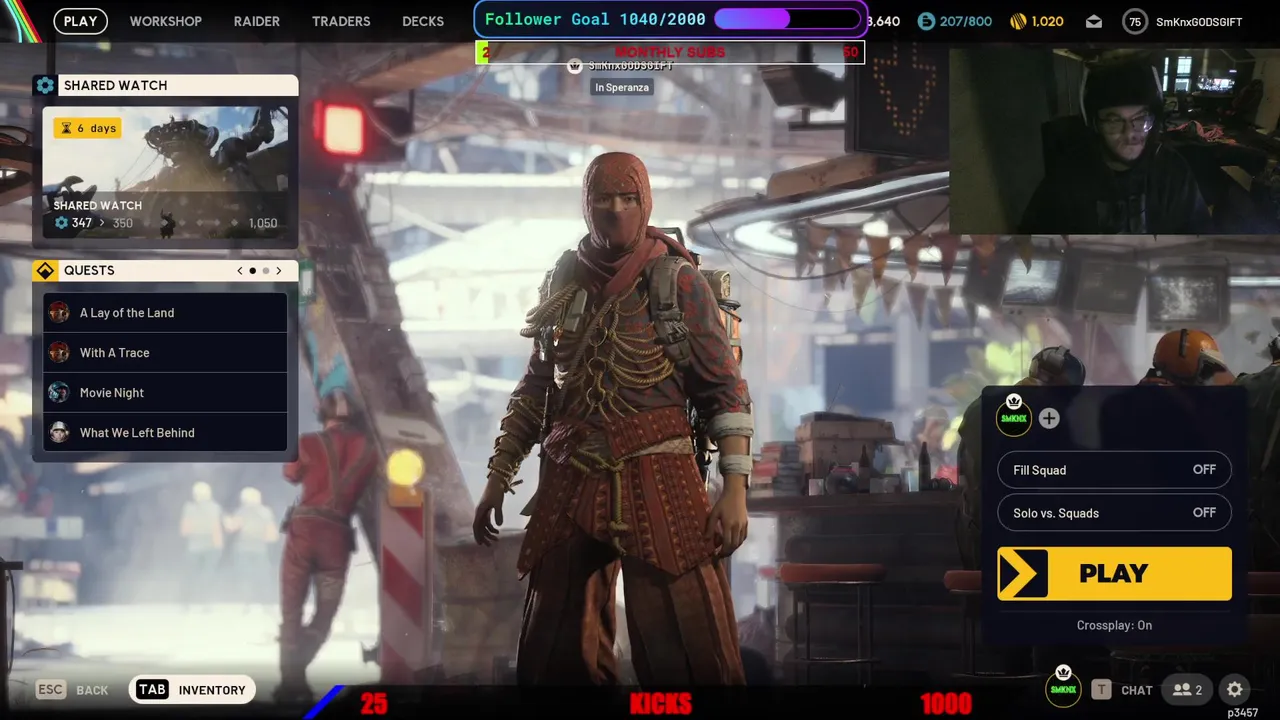
Task: Go to previous quests page arrow
Action: [x=240, y=271]
